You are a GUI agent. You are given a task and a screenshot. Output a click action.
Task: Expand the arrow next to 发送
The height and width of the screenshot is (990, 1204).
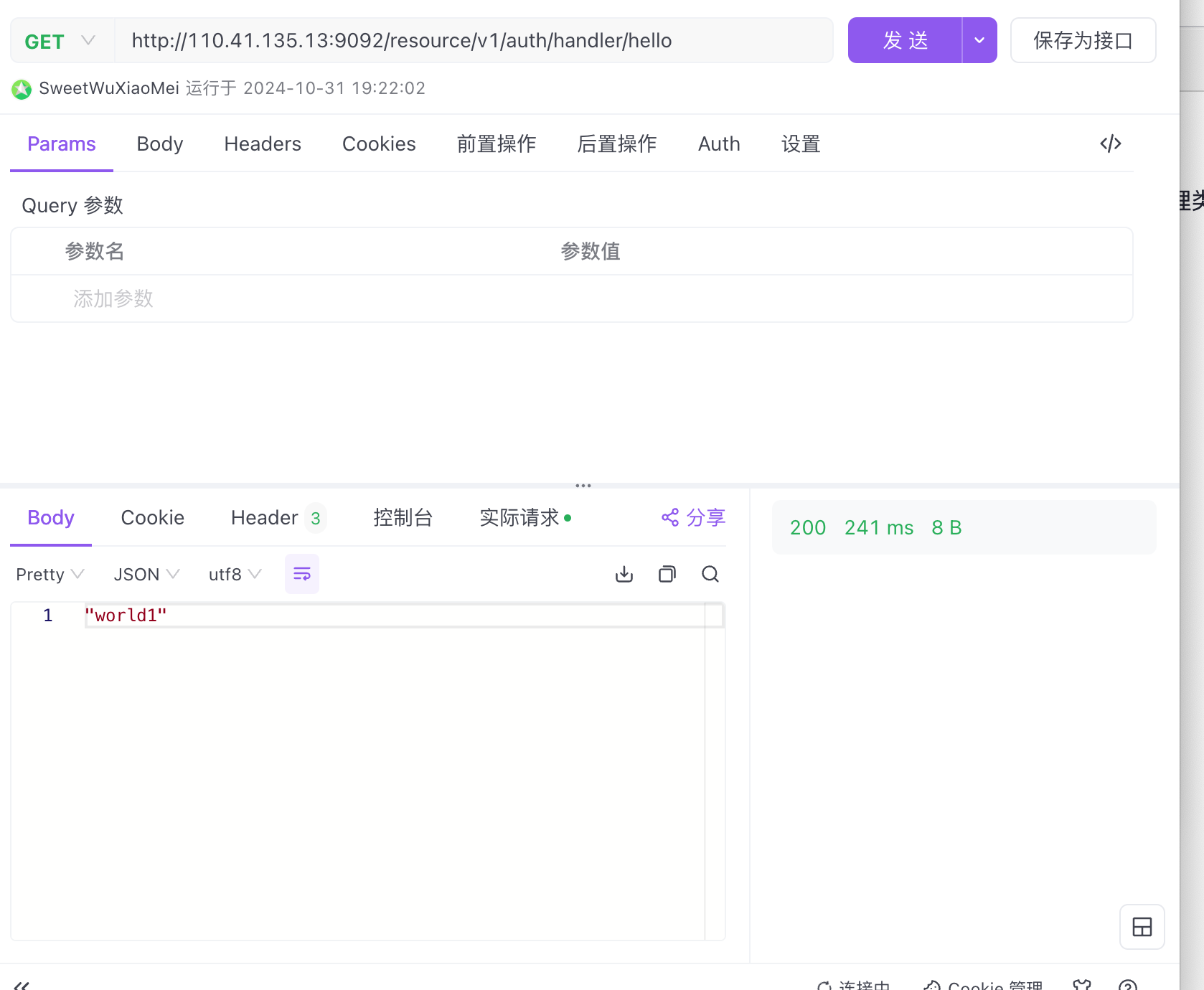[x=979, y=40]
